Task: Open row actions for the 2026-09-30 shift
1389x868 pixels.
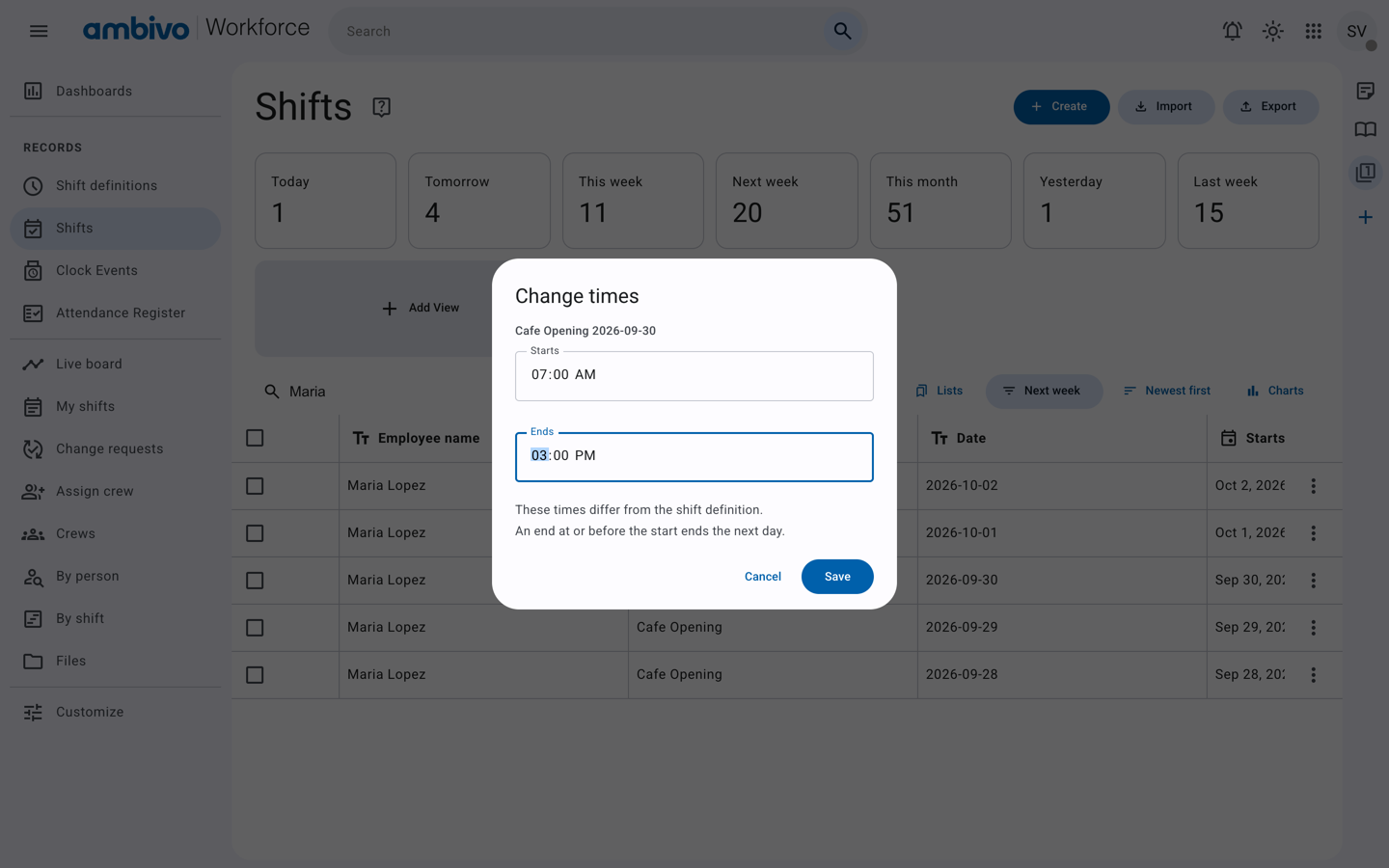Action: pos(1313,581)
